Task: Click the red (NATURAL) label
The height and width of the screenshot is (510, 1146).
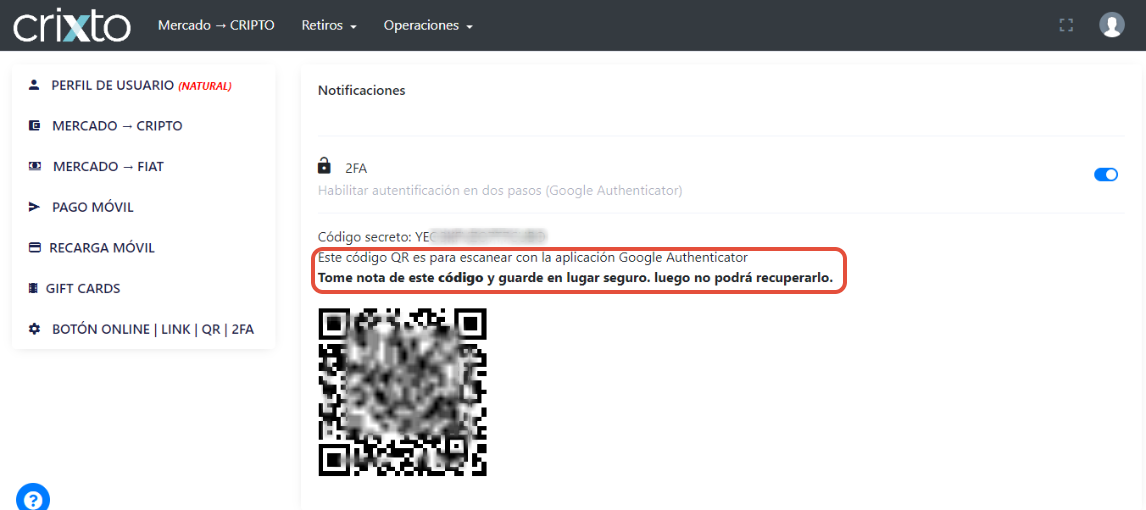Action: (205, 86)
